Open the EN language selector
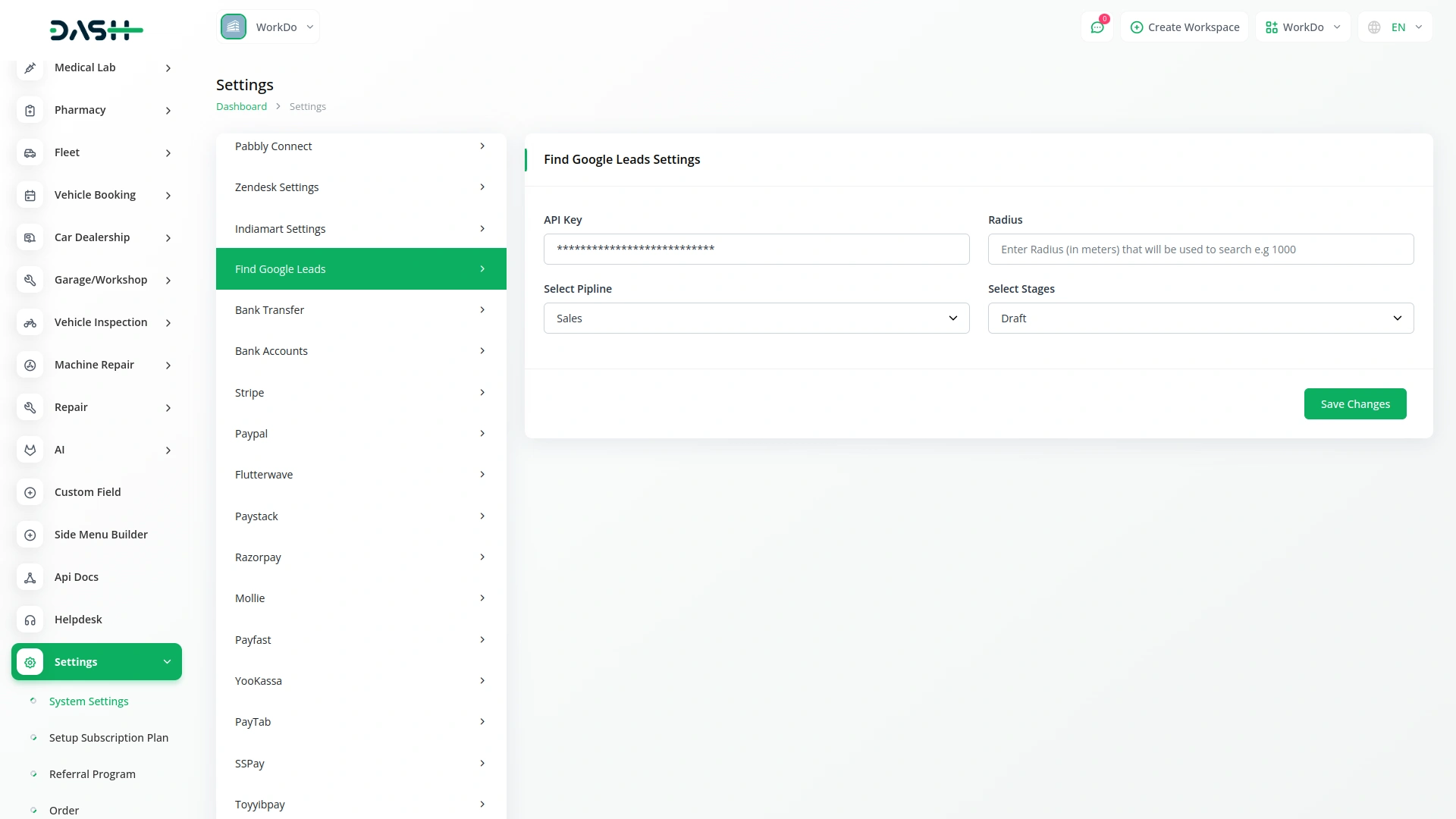1456x819 pixels. [1395, 27]
